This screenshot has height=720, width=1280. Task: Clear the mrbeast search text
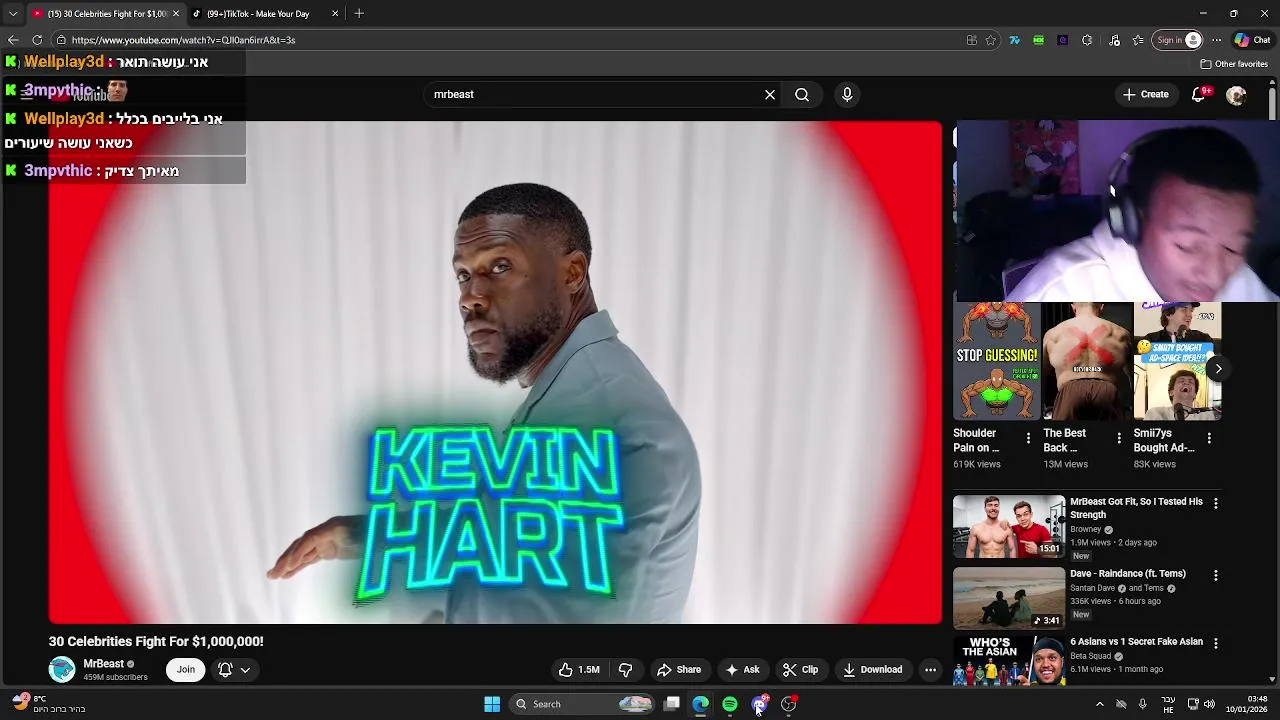coord(770,94)
